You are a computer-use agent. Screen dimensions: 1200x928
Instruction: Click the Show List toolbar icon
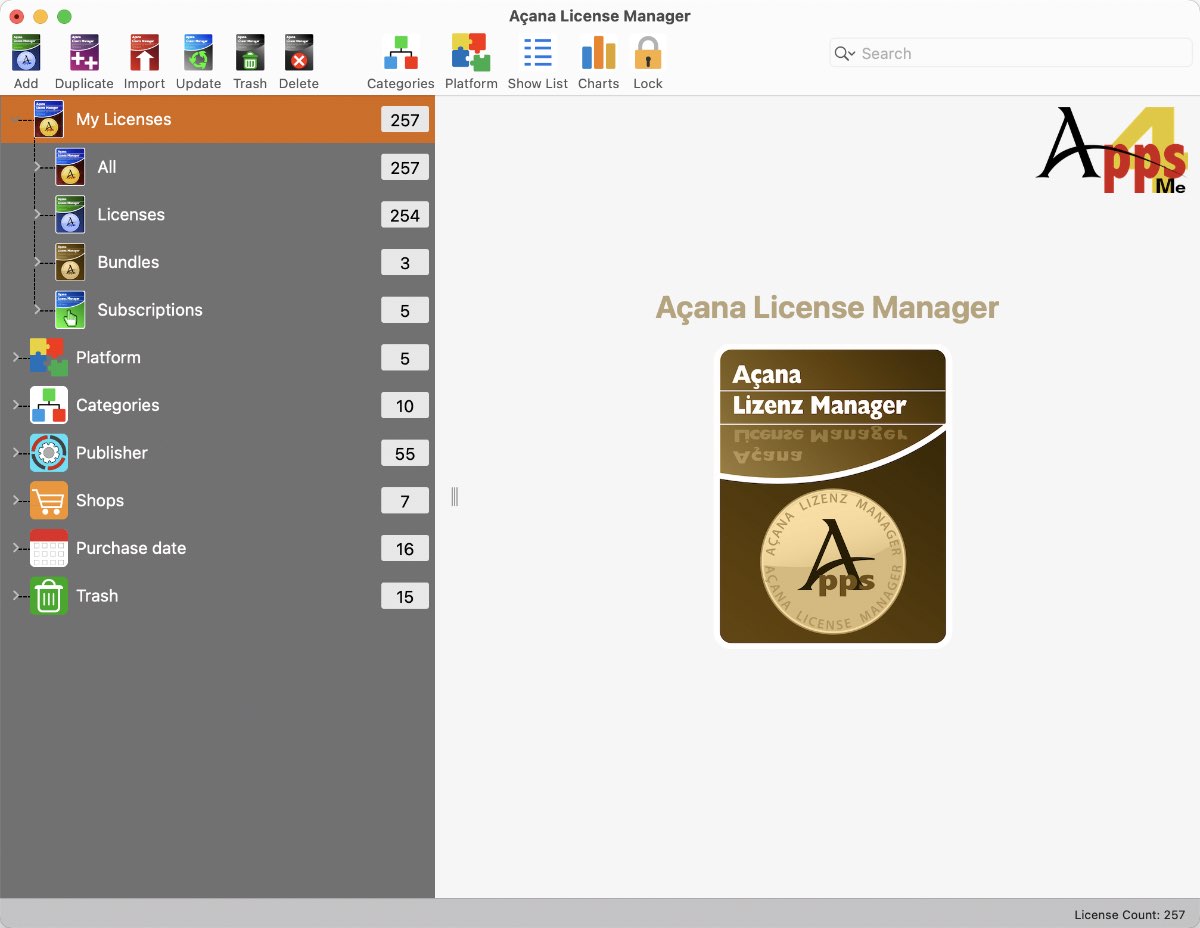[538, 52]
